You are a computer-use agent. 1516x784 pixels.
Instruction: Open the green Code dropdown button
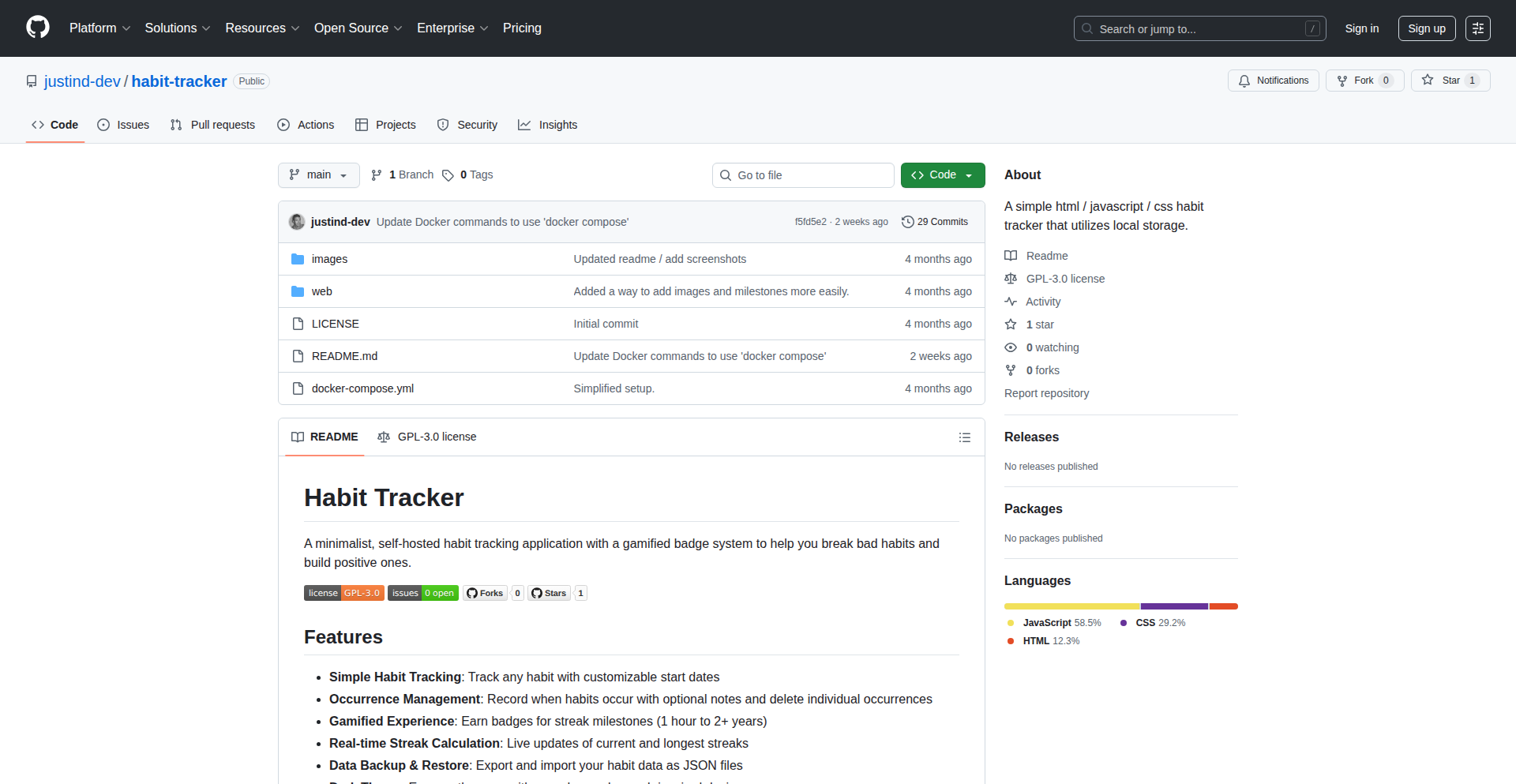pos(943,175)
